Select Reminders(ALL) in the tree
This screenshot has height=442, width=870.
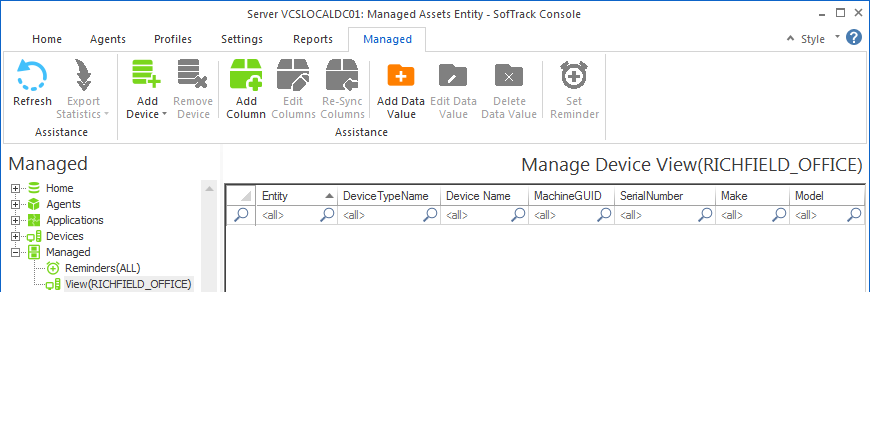tap(104, 268)
